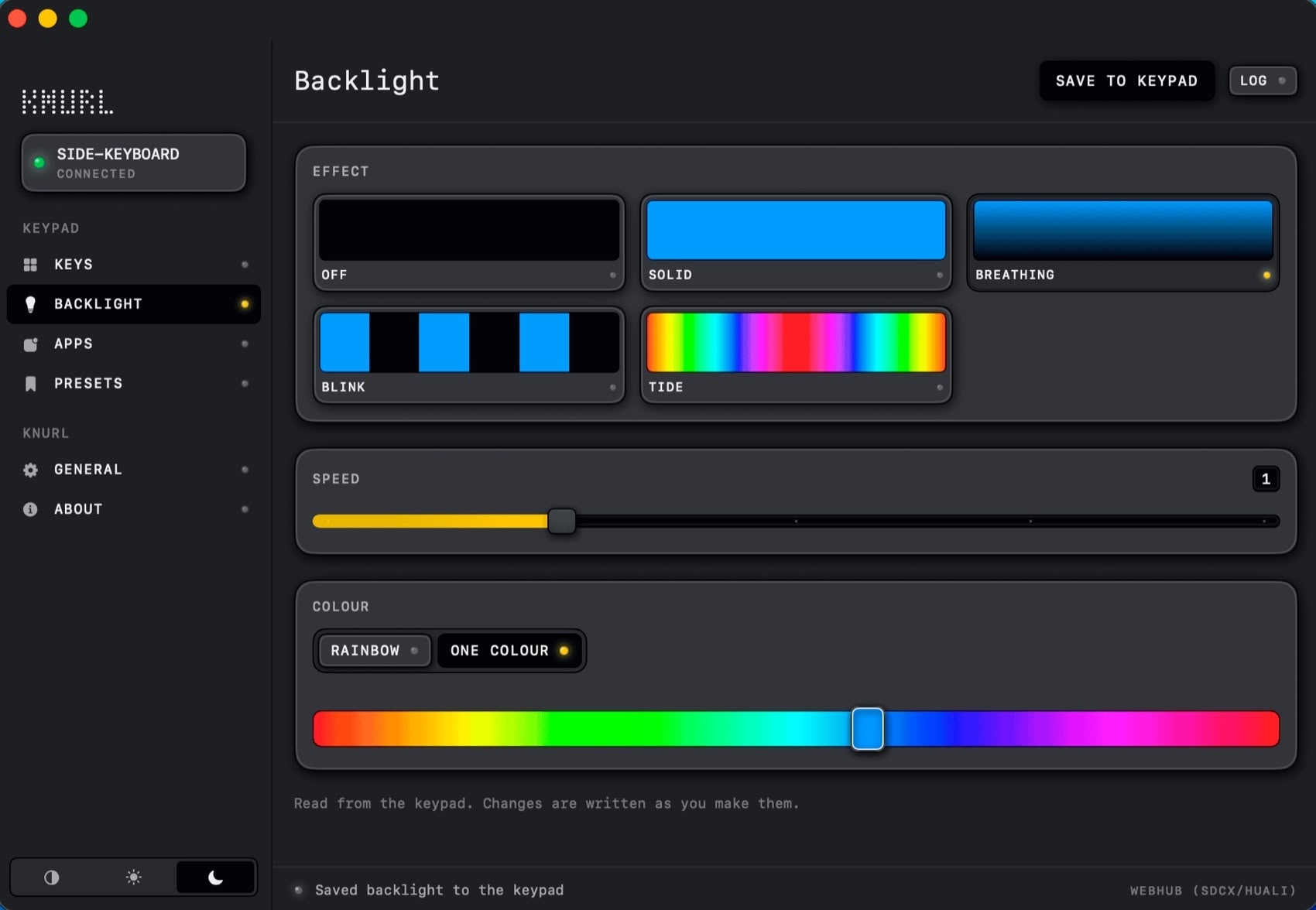This screenshot has height=910, width=1316.
Task: Toggle the Log button
Action: (x=1263, y=80)
